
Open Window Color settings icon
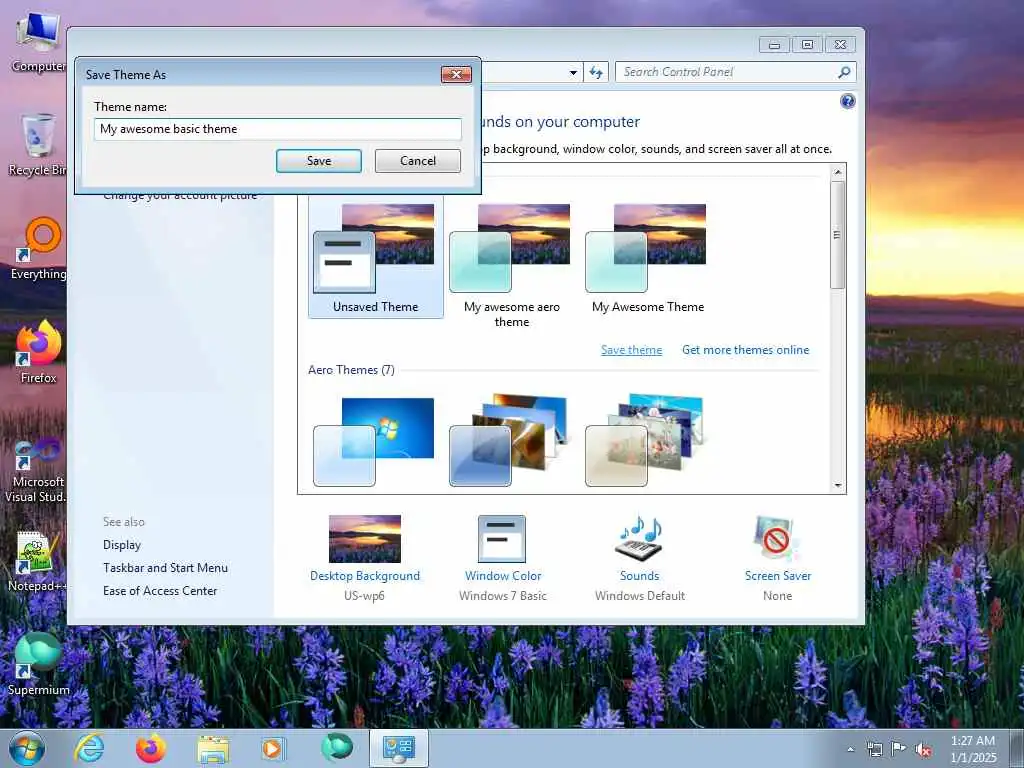point(502,539)
